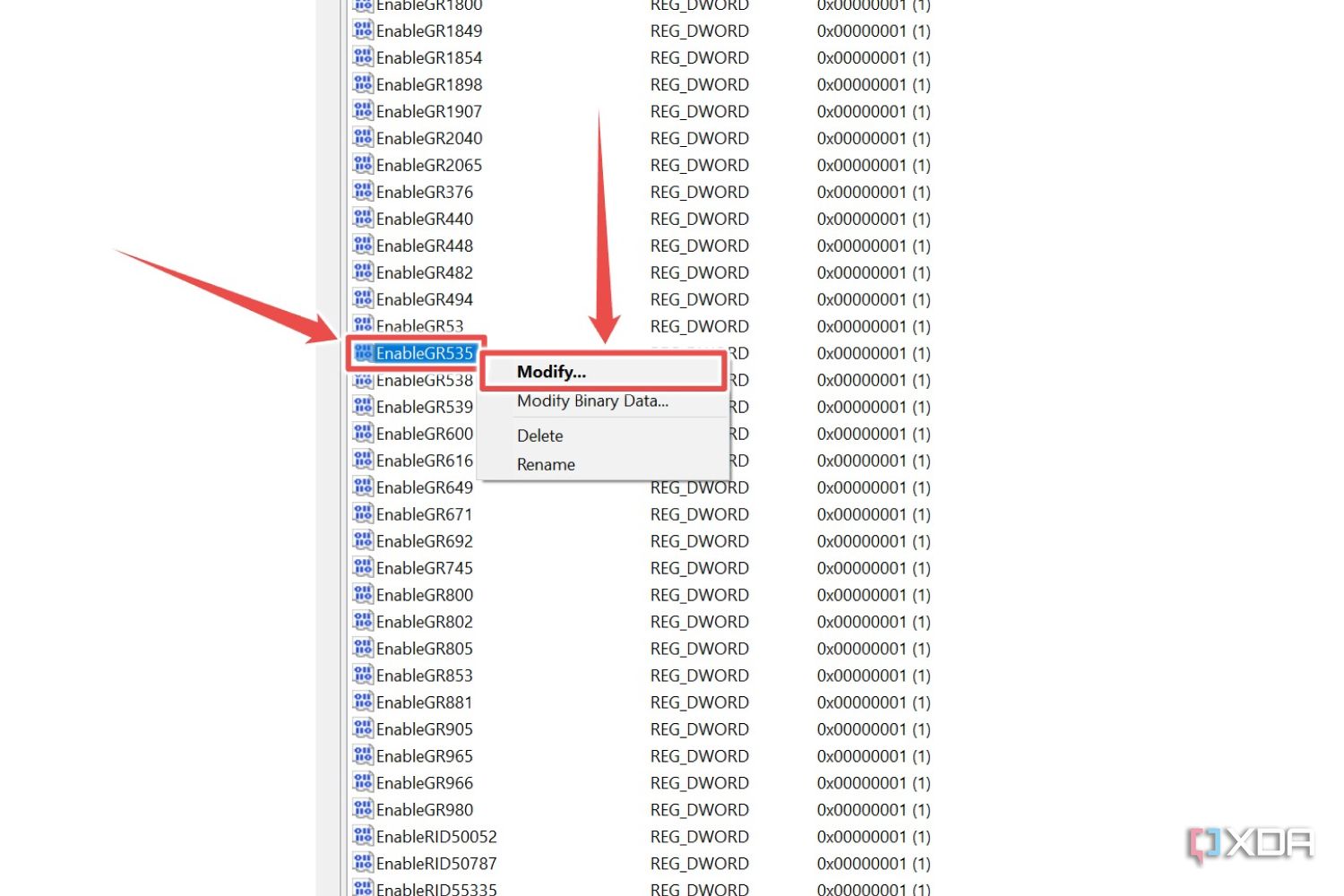The image size is (1344, 896).
Task: Click the DWORD icon next to EnableGR800
Action: click(363, 594)
